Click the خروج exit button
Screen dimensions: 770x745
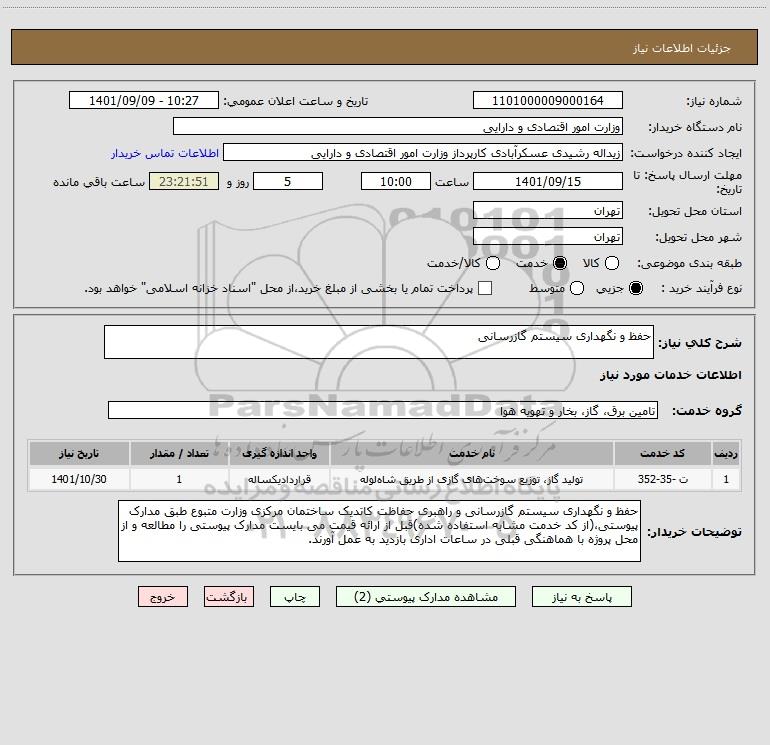click(163, 597)
